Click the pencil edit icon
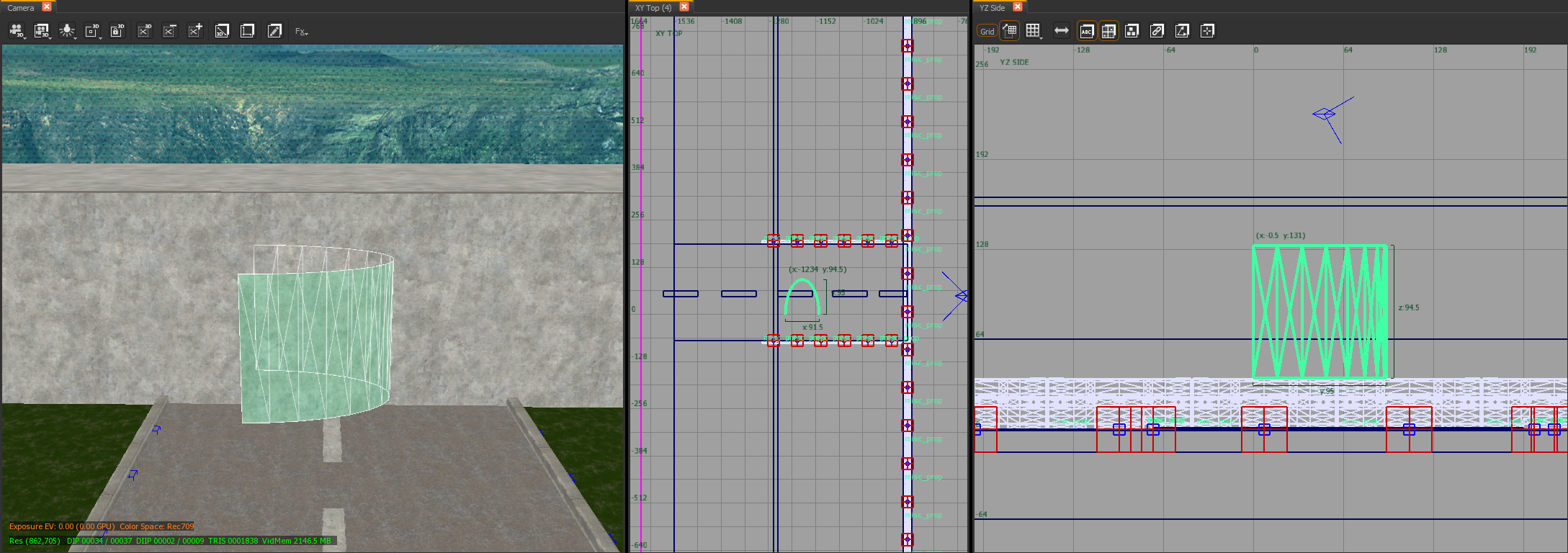Viewport: 1568px width, 553px height. click(x=274, y=31)
